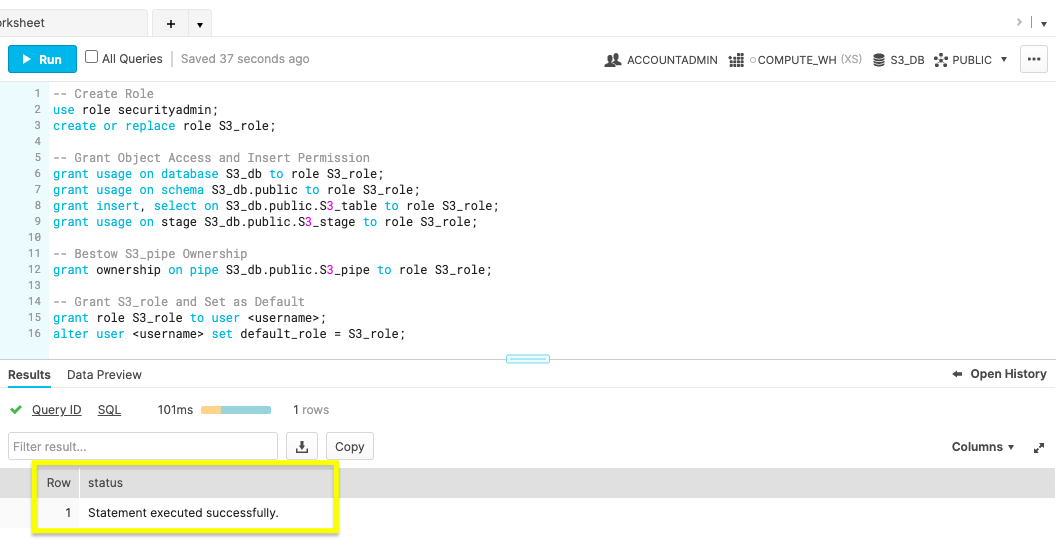Click the S3_DB database icon

coord(880,60)
